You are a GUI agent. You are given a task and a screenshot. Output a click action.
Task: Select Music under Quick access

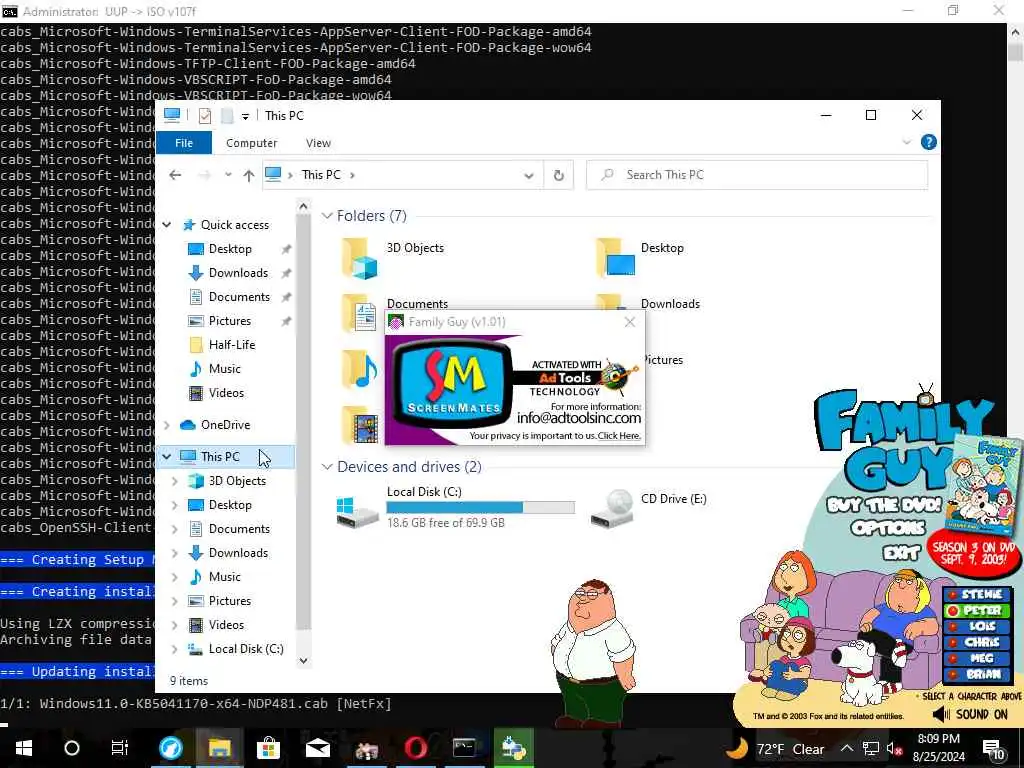coord(225,369)
